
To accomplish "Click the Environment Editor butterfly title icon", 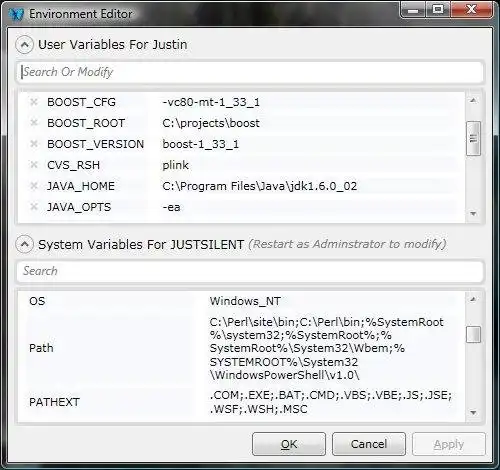I will (17, 15).
